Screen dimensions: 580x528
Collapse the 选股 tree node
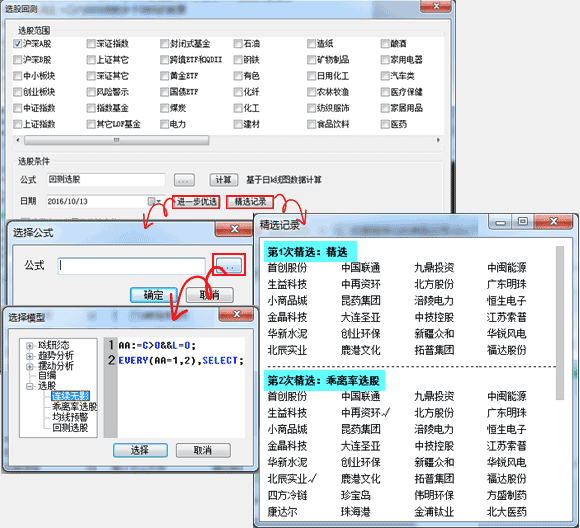coord(30,386)
